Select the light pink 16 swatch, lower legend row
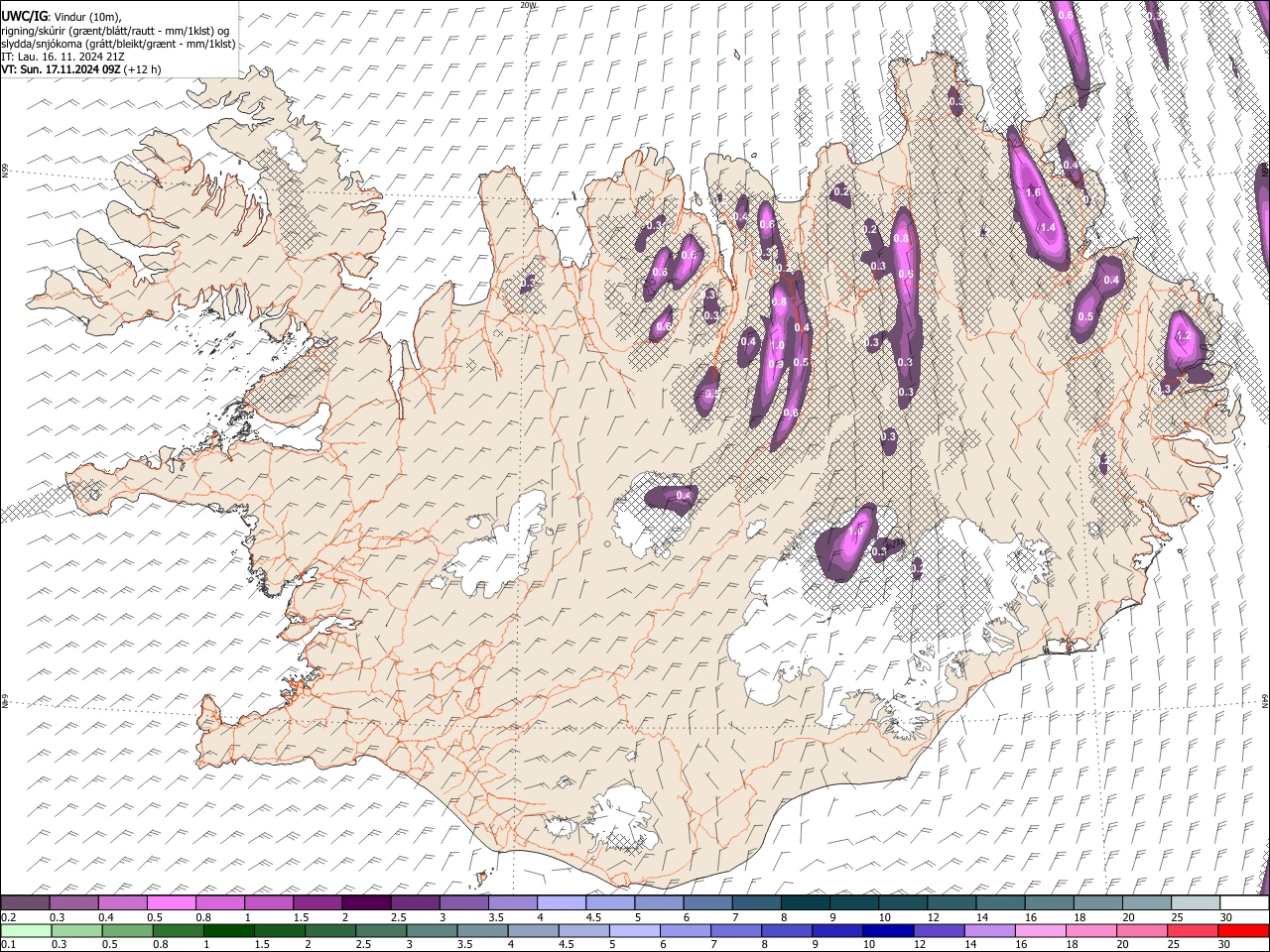This screenshot has width=1270, height=952. [x=1041, y=930]
